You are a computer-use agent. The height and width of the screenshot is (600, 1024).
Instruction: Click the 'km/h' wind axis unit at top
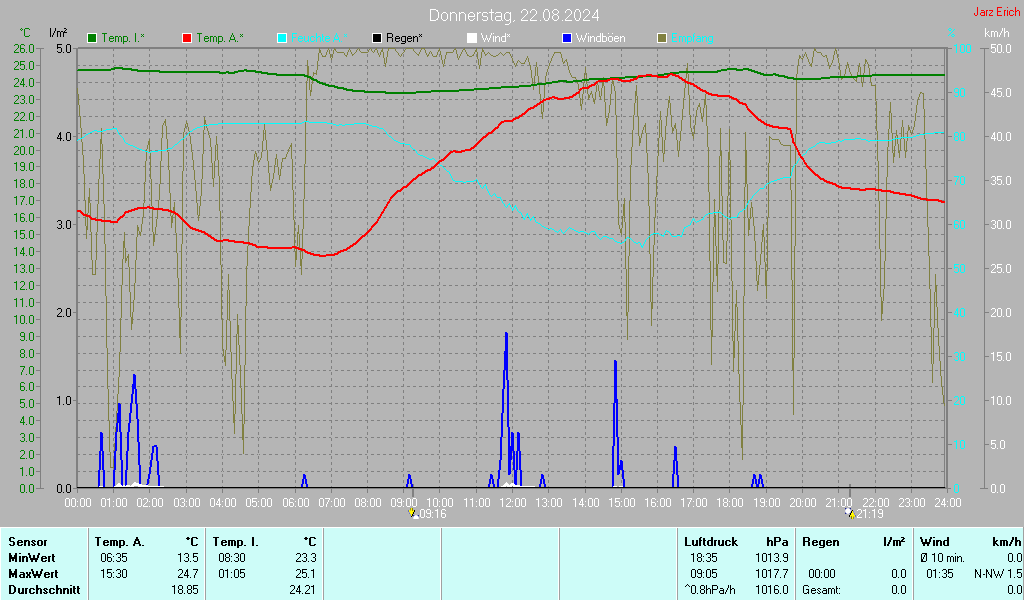click(x=997, y=33)
